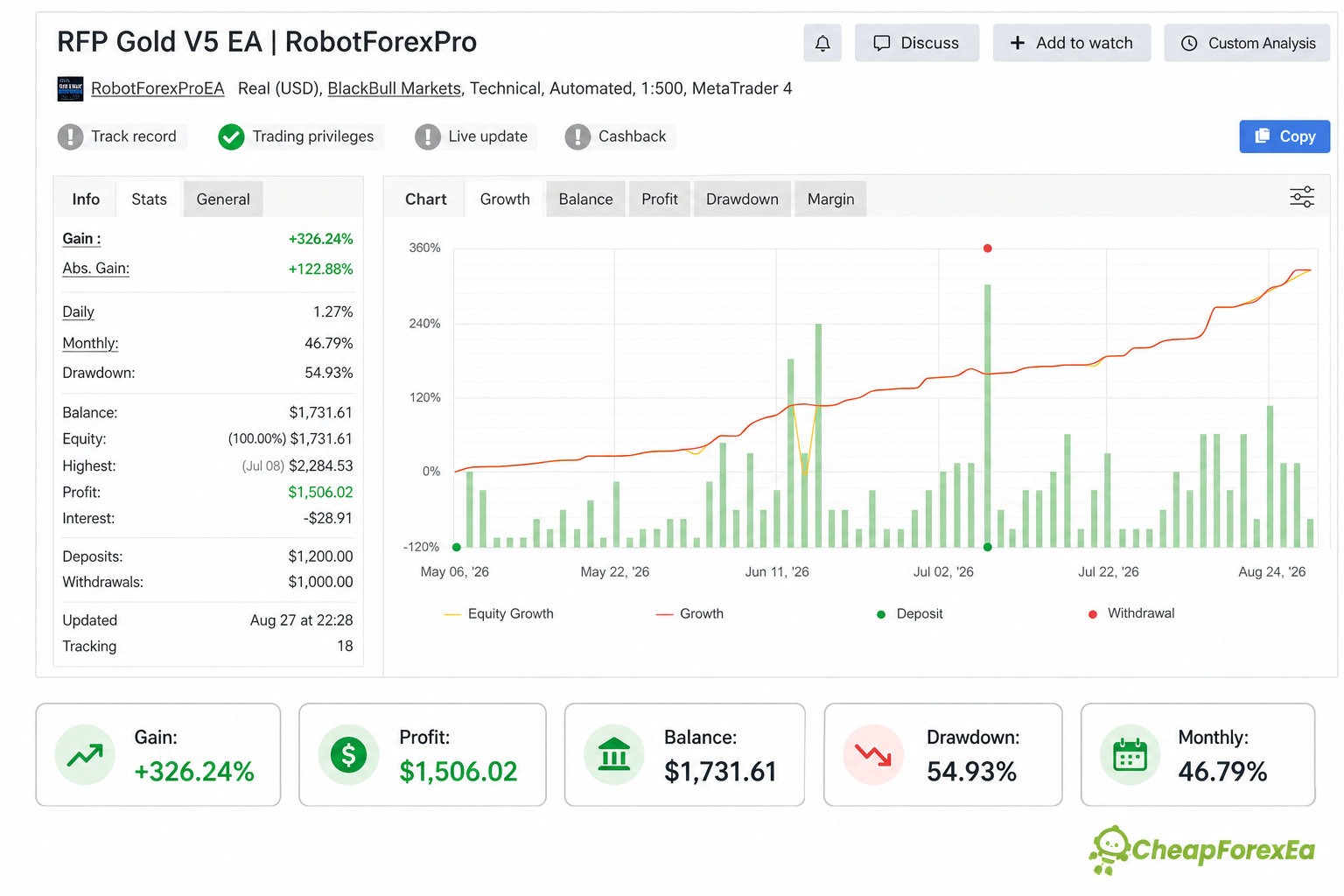Image resolution: width=1344 pixels, height=896 pixels.
Task: Click the notification bell icon
Action: click(822, 43)
